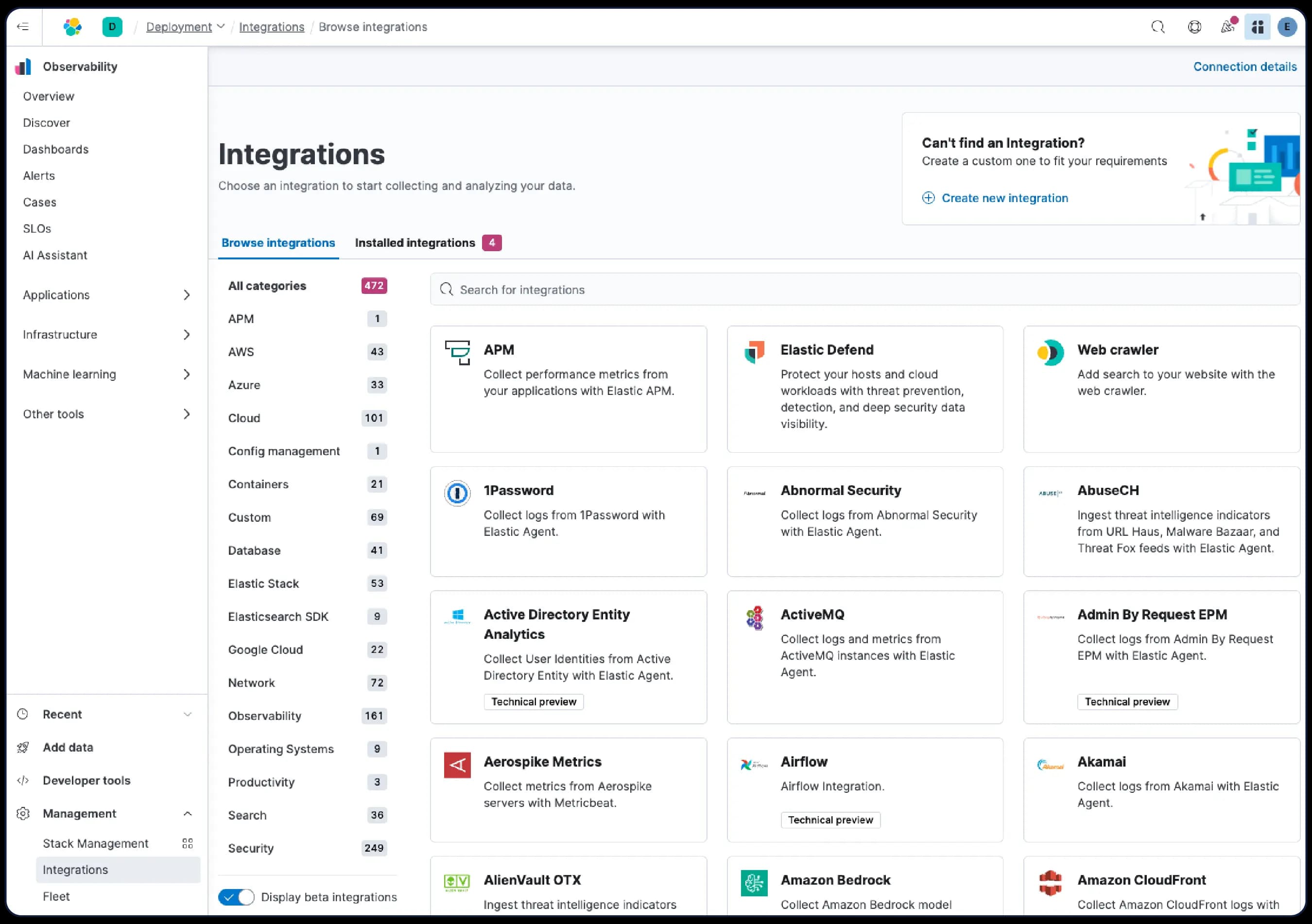
Task: Click the Management gear icon
Action: (x=23, y=813)
